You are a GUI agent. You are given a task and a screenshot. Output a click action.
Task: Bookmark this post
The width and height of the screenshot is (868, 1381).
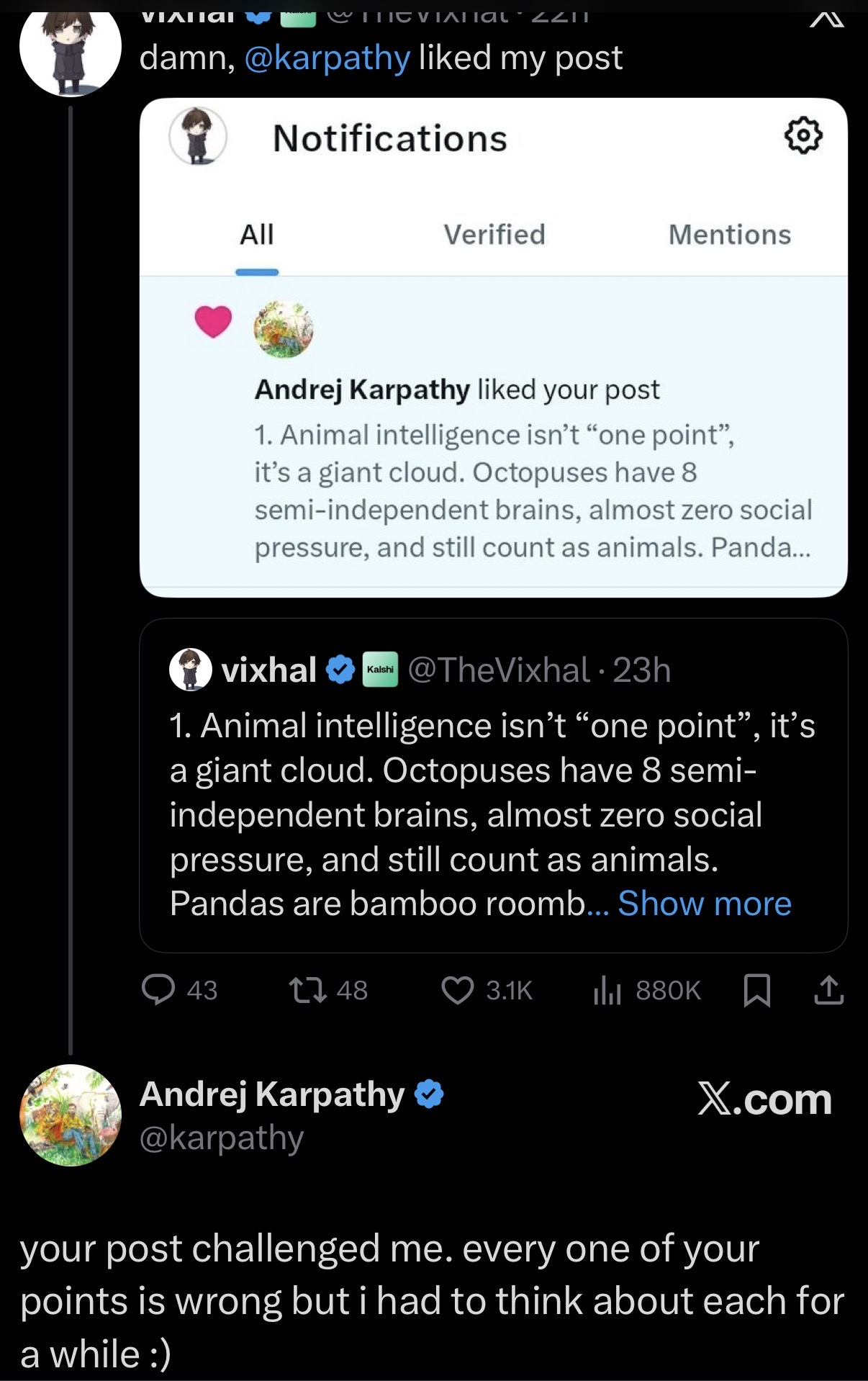tap(756, 990)
